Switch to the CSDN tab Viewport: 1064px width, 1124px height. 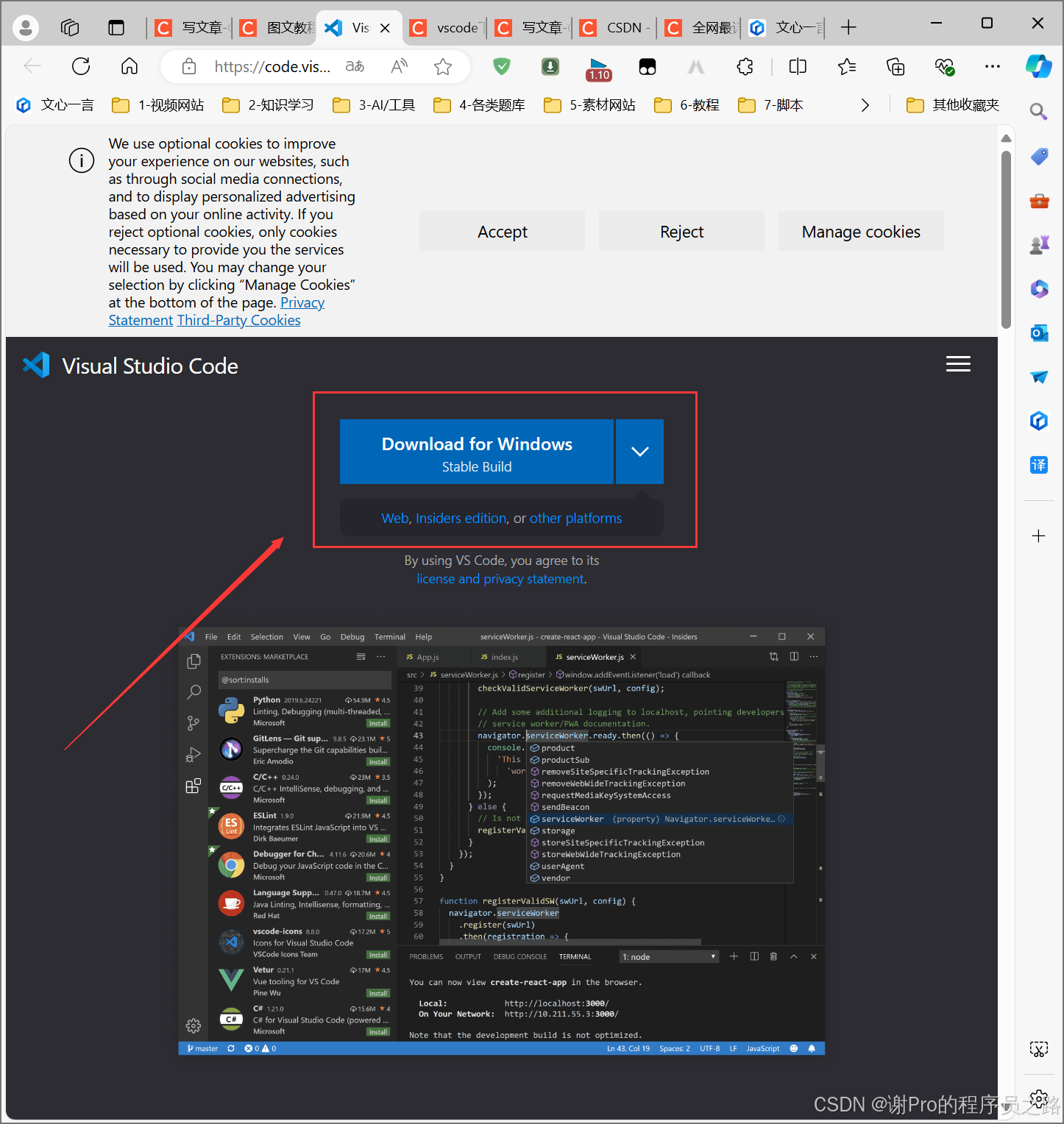616,28
